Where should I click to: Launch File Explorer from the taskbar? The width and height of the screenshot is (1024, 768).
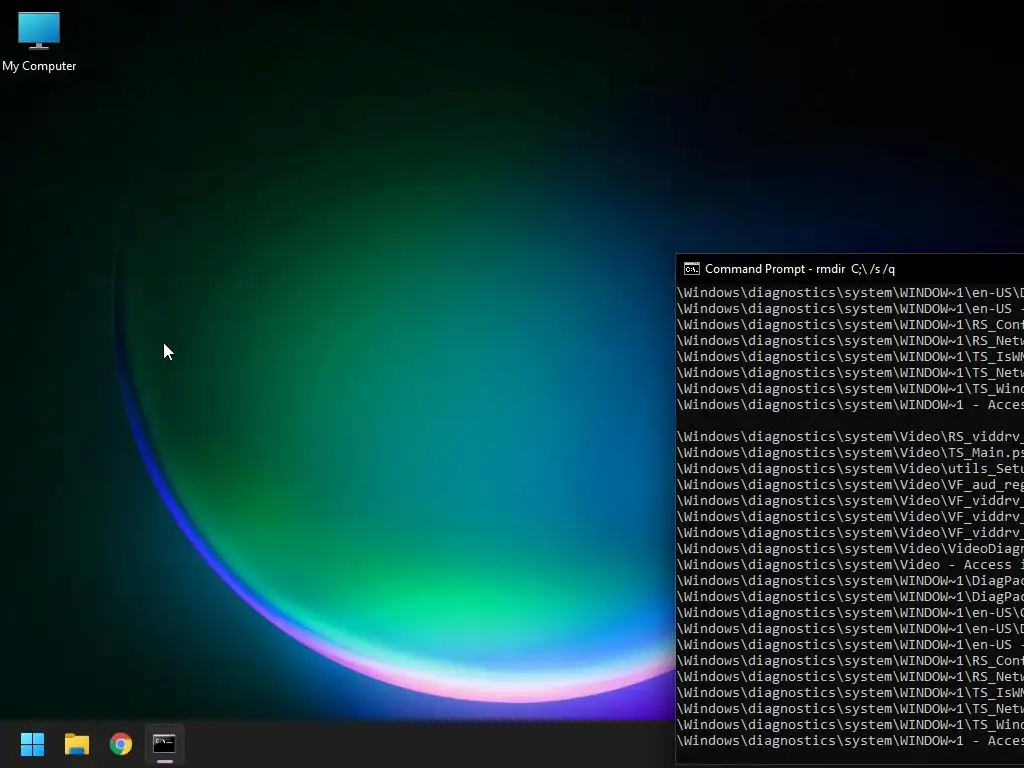coord(76,744)
